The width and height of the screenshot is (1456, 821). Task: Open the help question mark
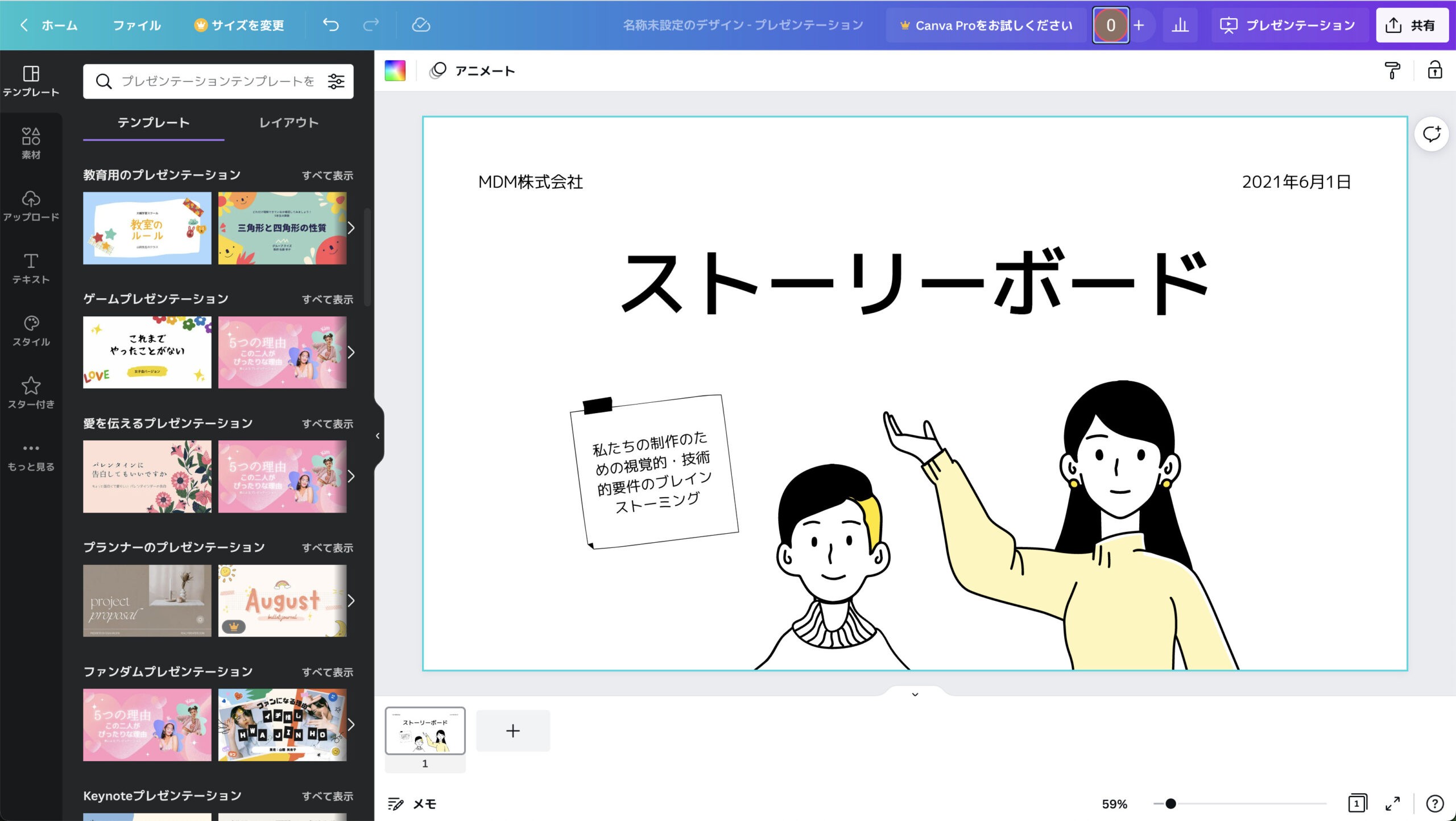point(1434,803)
